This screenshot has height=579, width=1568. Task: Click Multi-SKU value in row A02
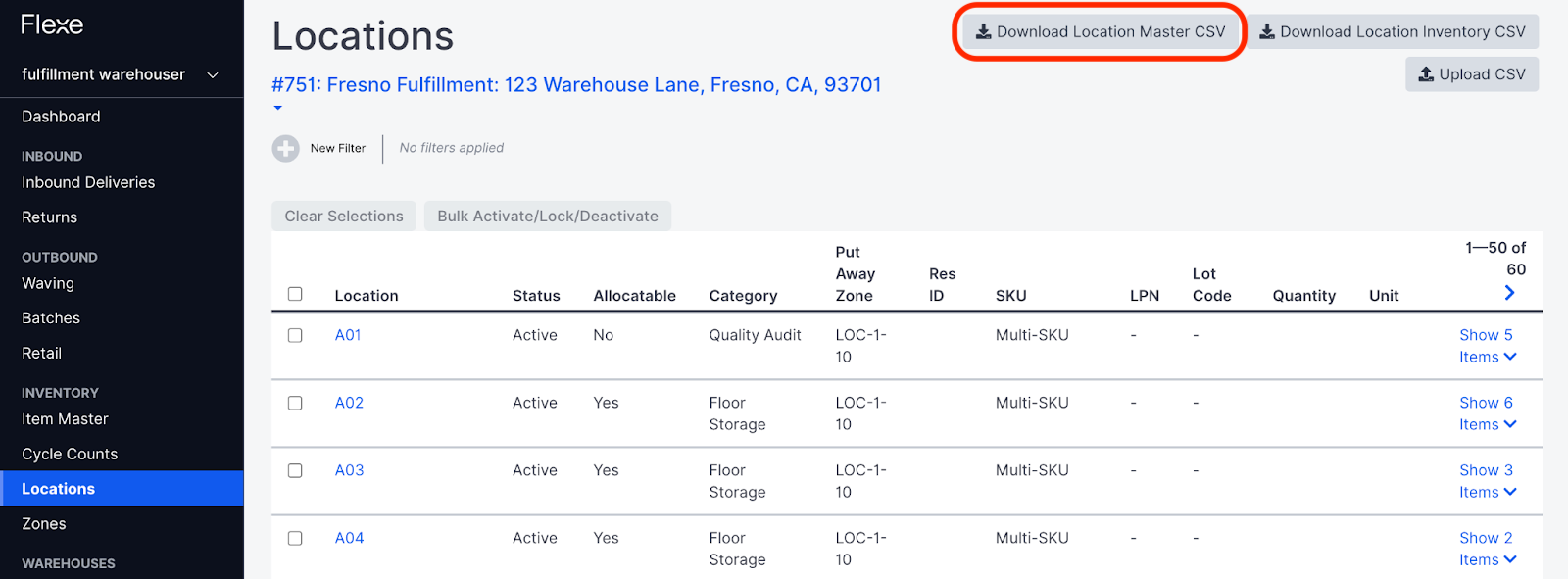(1032, 403)
